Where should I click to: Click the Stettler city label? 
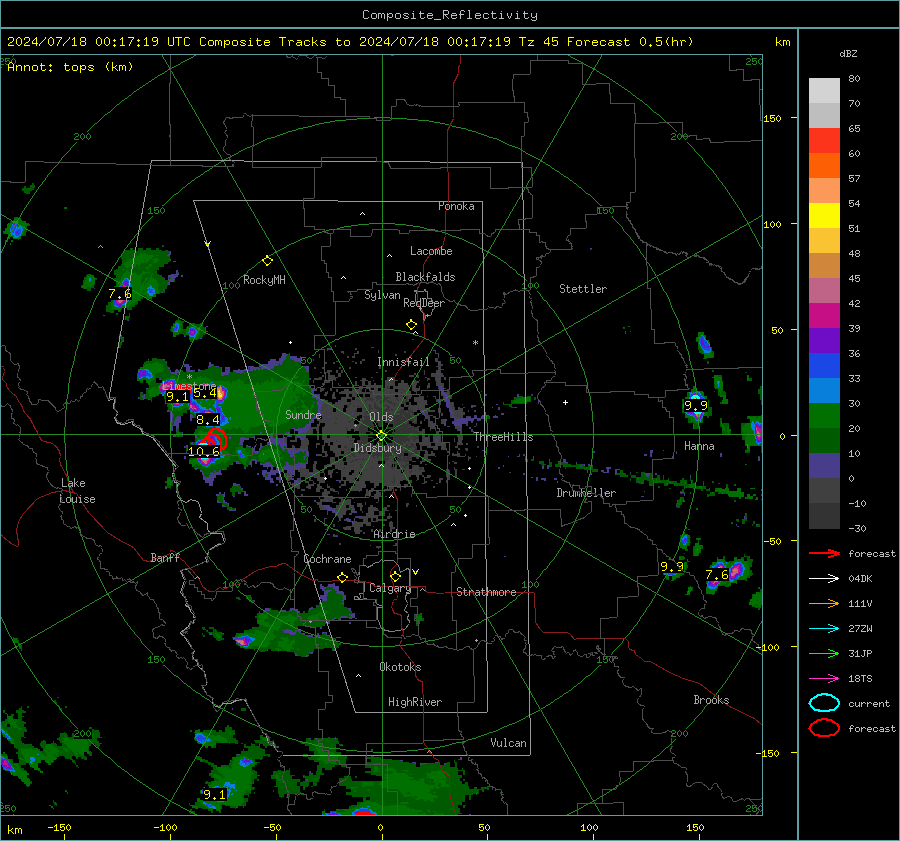(x=583, y=289)
